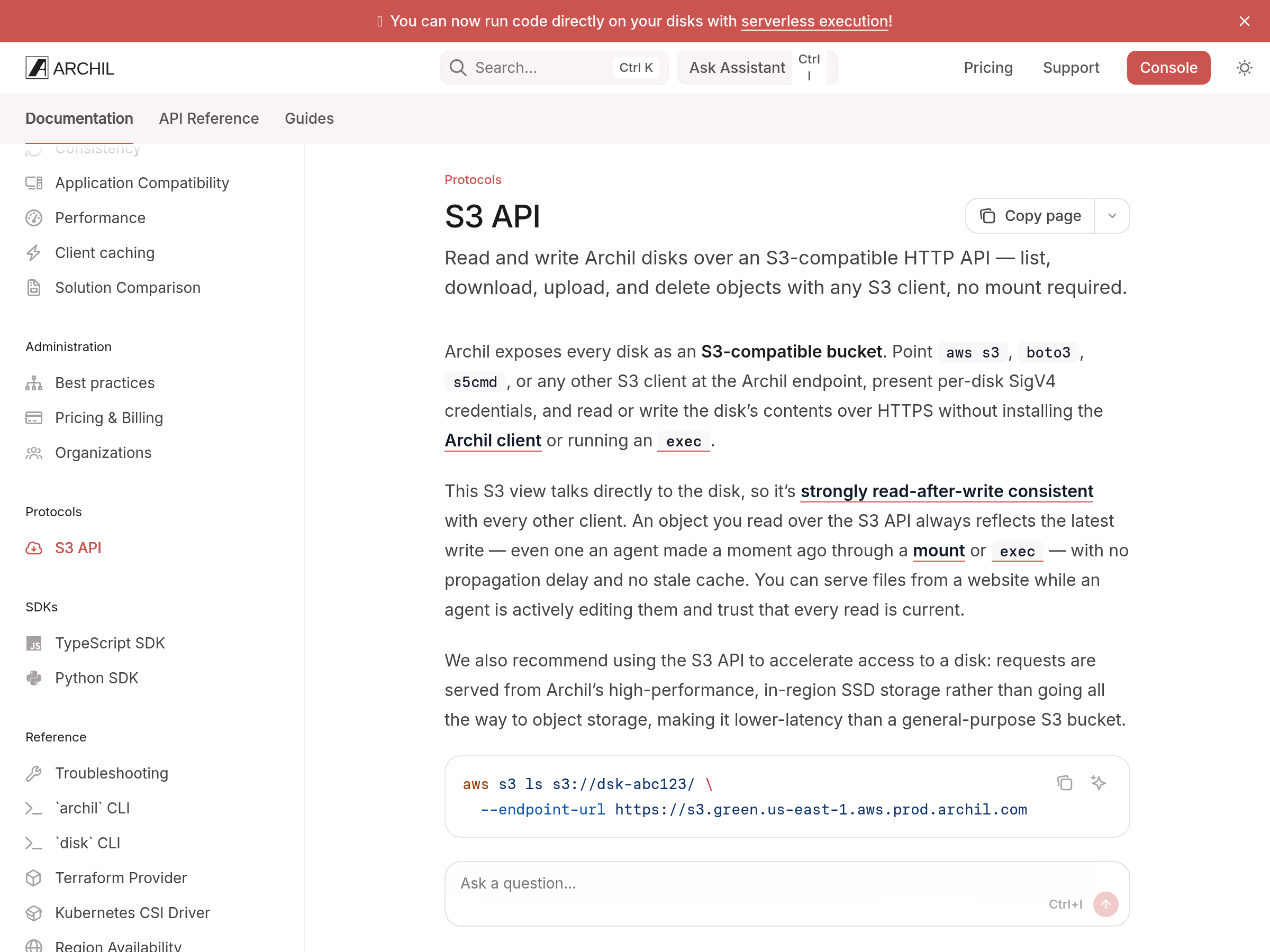This screenshot has width=1270, height=952.
Task: Click the Application Compatibility icon
Action: (x=34, y=183)
